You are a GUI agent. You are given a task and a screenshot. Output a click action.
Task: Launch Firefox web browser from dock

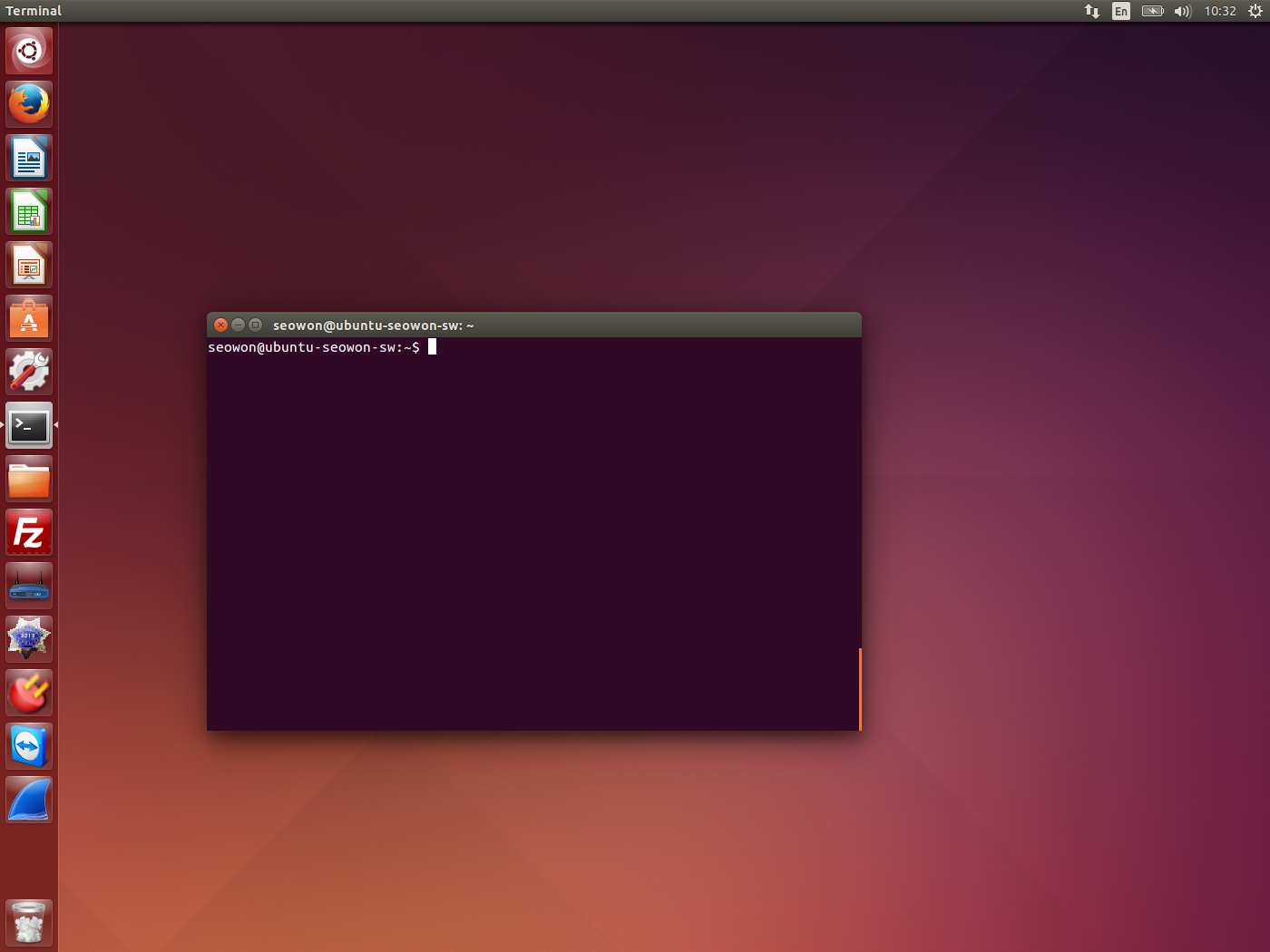coord(29,104)
